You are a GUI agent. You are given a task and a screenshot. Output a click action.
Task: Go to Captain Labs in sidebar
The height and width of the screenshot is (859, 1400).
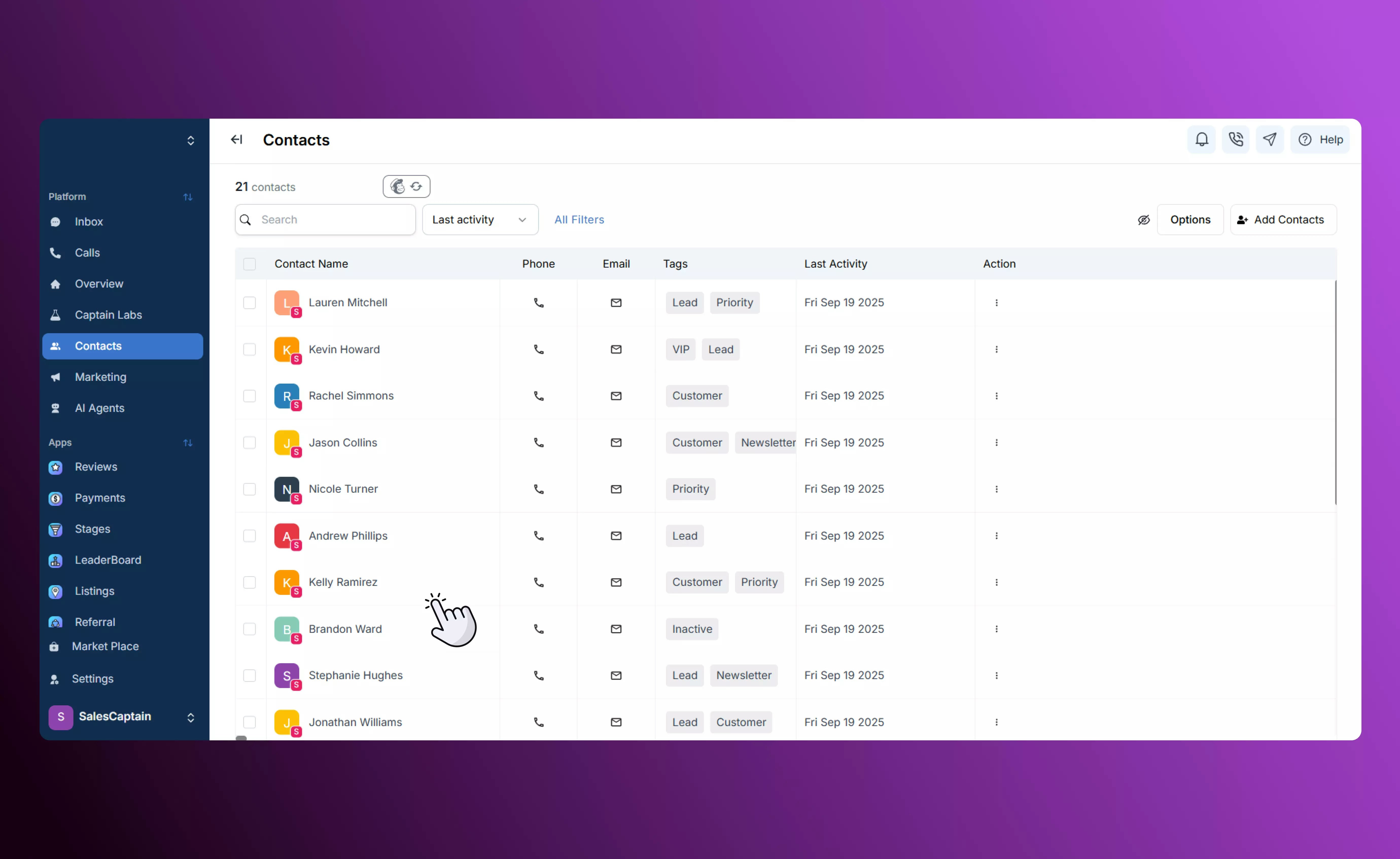point(108,315)
